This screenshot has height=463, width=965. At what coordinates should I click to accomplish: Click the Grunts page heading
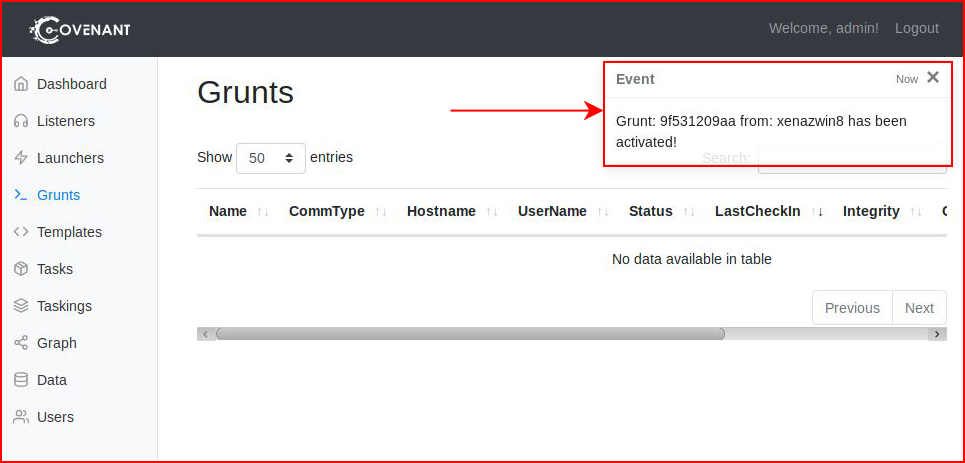(x=246, y=92)
